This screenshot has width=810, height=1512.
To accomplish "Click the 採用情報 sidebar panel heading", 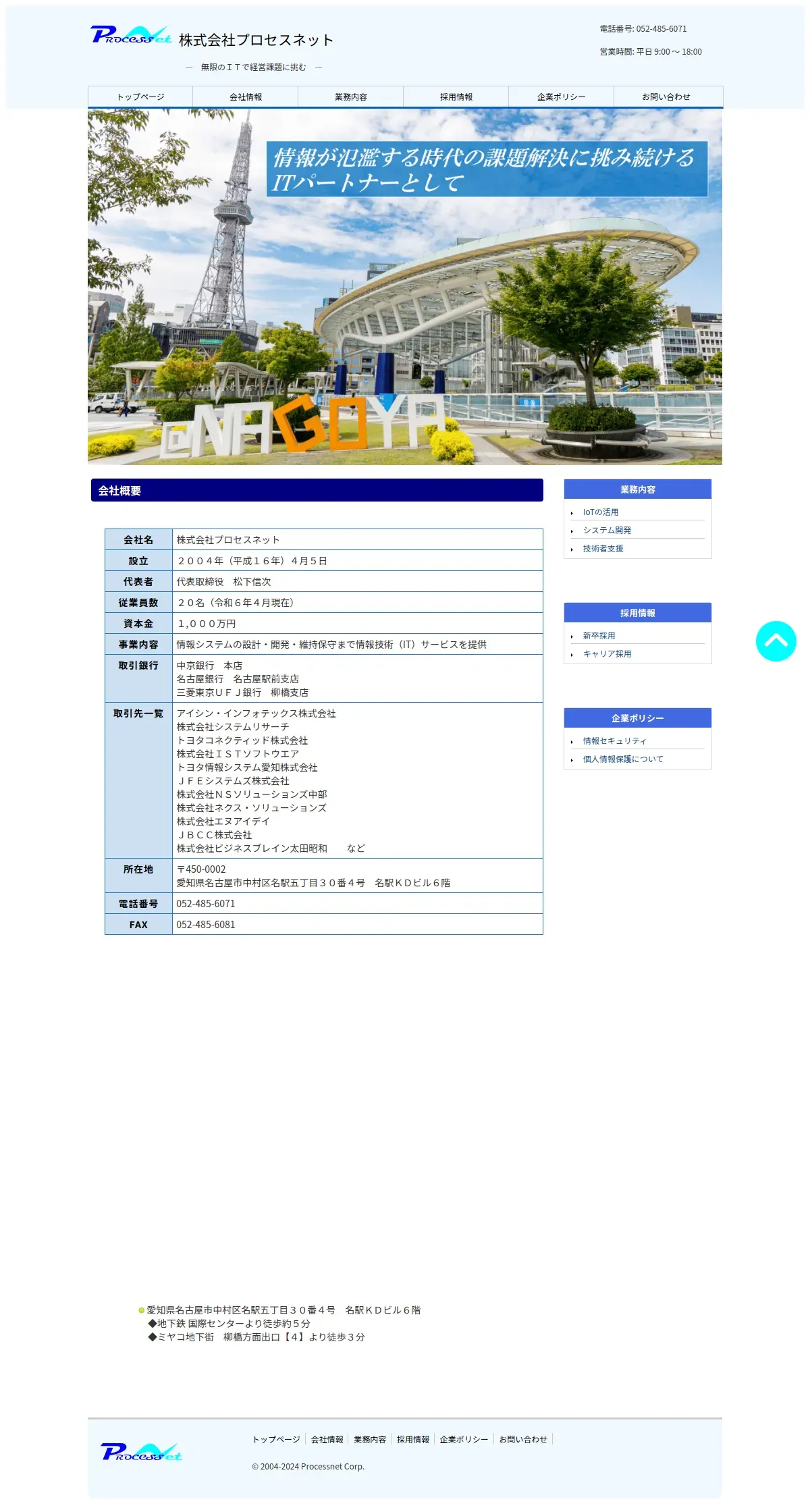I will coord(638,613).
